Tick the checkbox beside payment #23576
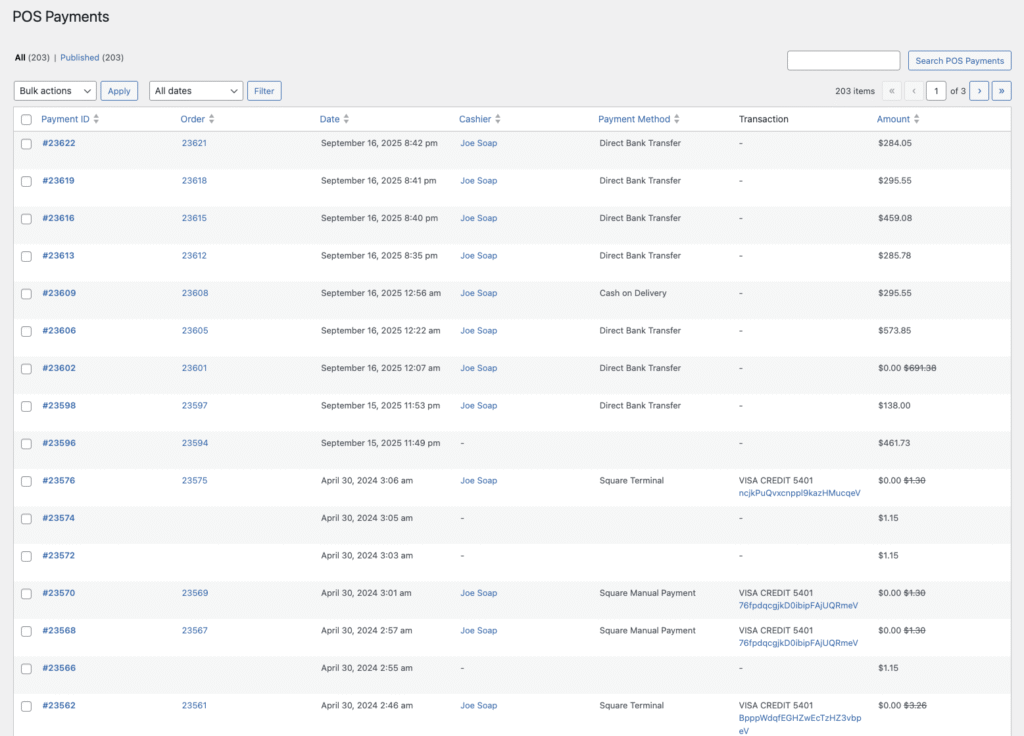 point(27,481)
